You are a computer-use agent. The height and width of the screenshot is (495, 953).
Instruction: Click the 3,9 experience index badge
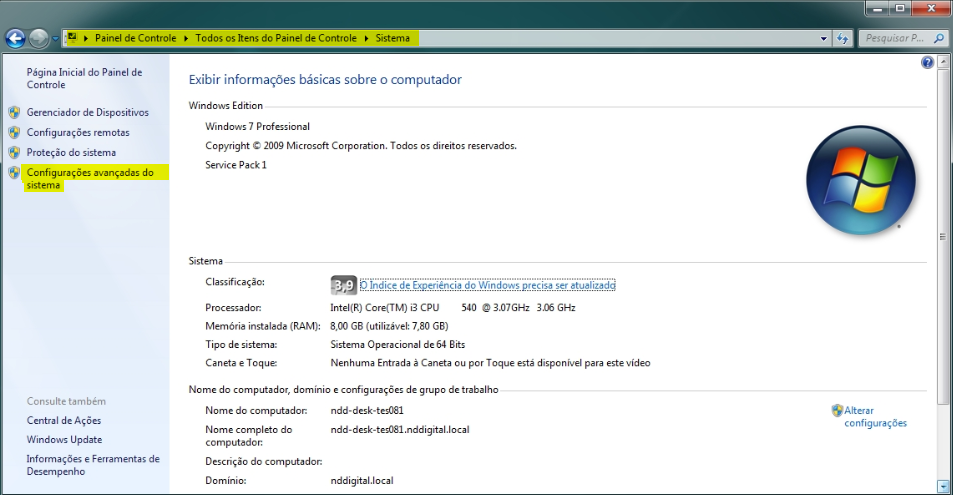(343, 285)
